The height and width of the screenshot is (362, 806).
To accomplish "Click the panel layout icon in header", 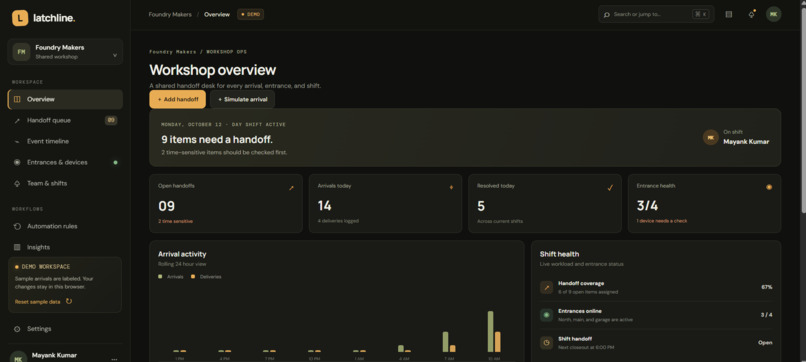I will coord(728,14).
